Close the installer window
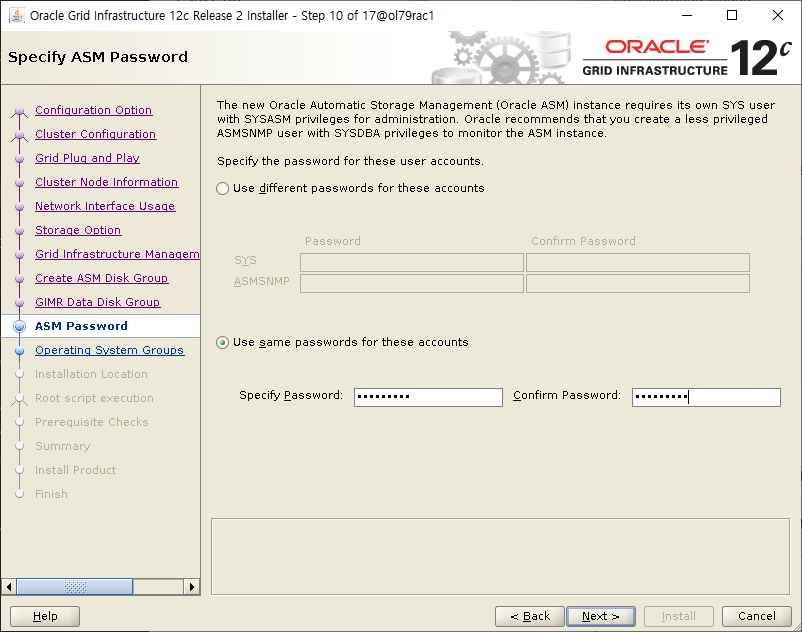The height and width of the screenshot is (632, 802). (777, 15)
